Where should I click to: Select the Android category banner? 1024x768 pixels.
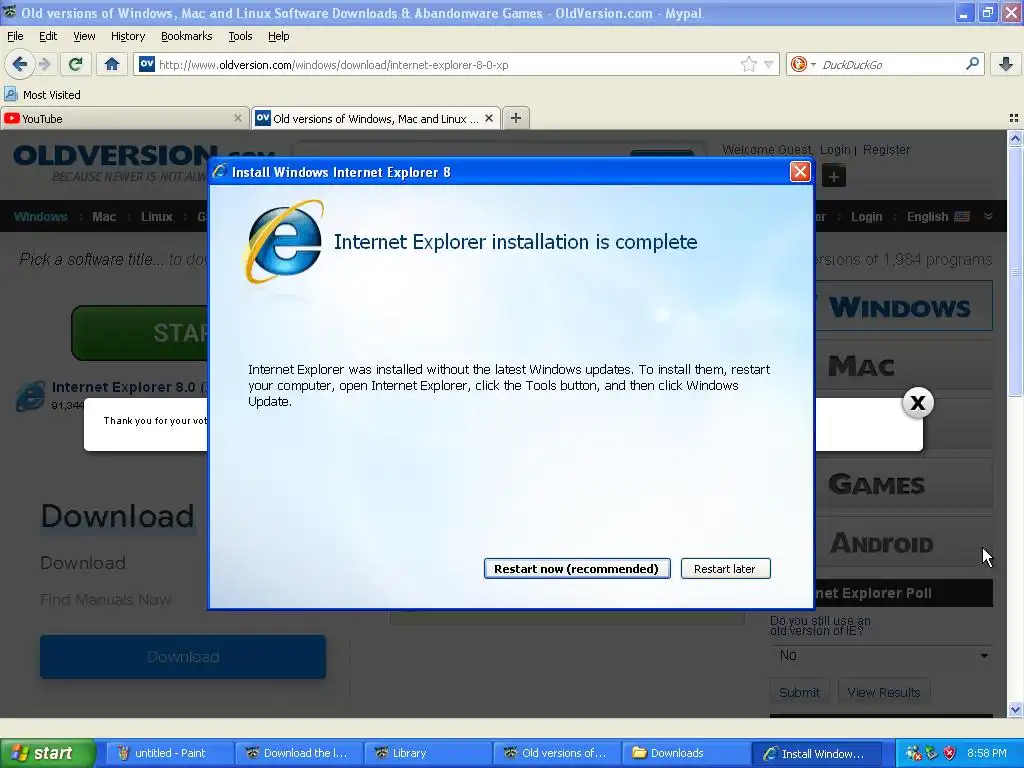[x=903, y=543]
